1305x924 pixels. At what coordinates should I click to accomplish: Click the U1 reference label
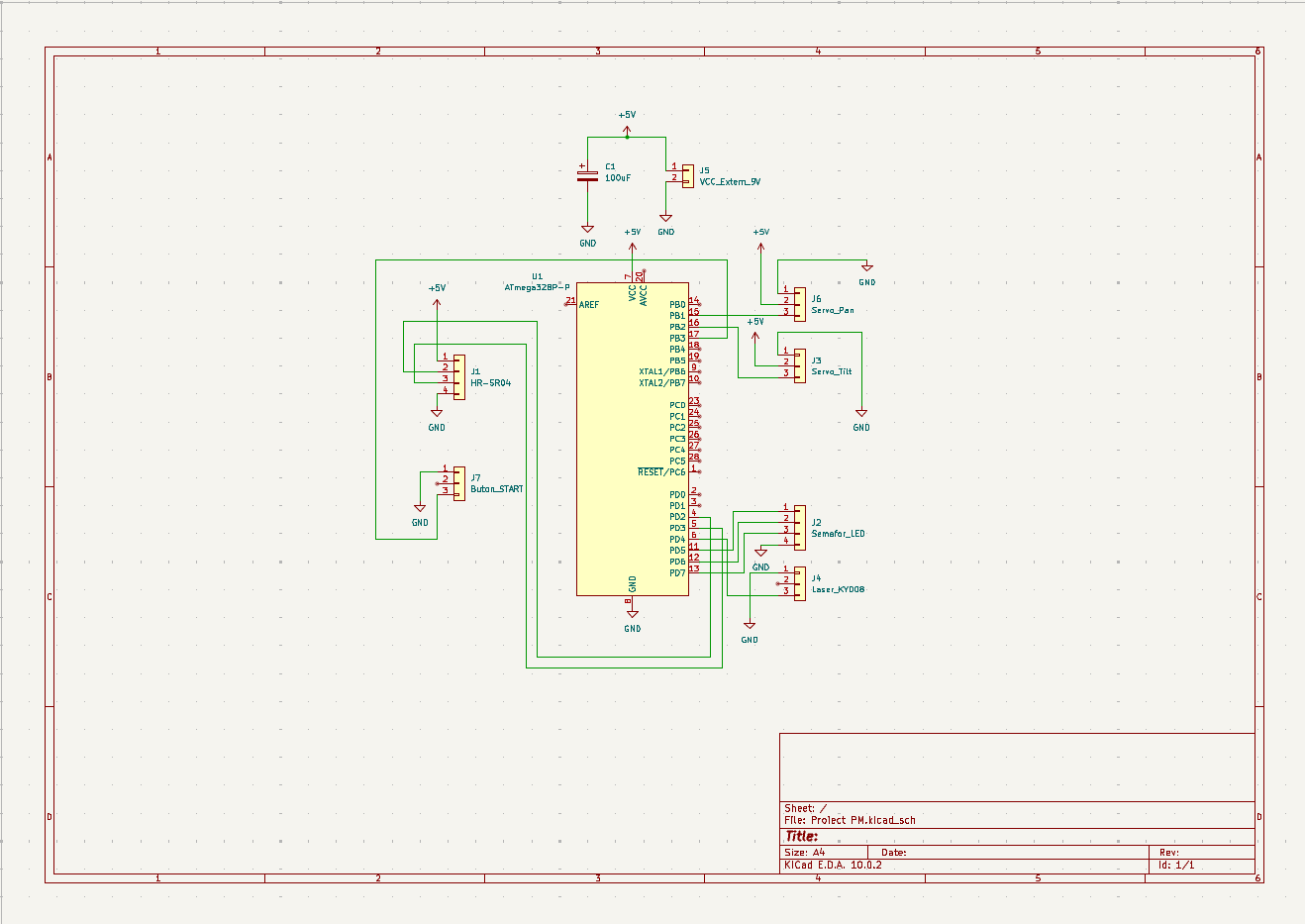[537, 276]
